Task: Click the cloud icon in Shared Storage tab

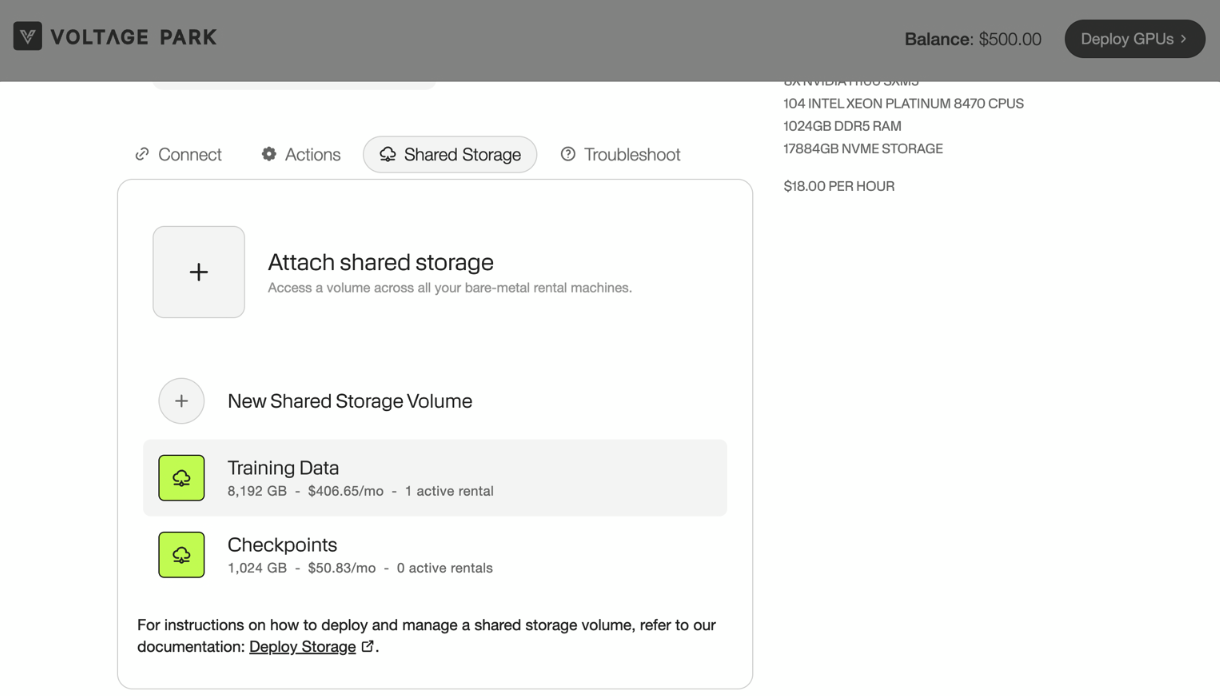Action: 387,154
